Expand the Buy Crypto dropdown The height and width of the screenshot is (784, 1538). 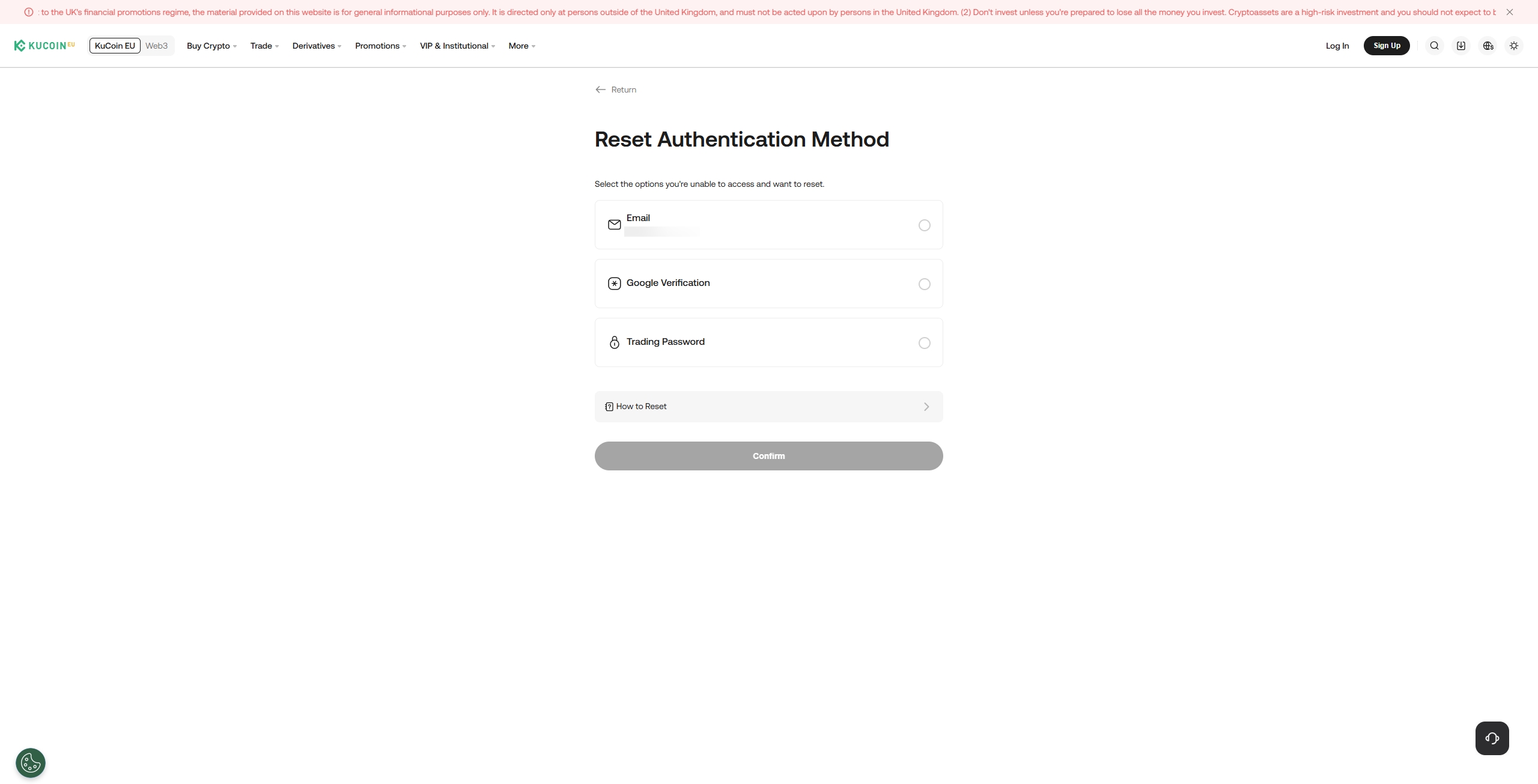point(211,46)
